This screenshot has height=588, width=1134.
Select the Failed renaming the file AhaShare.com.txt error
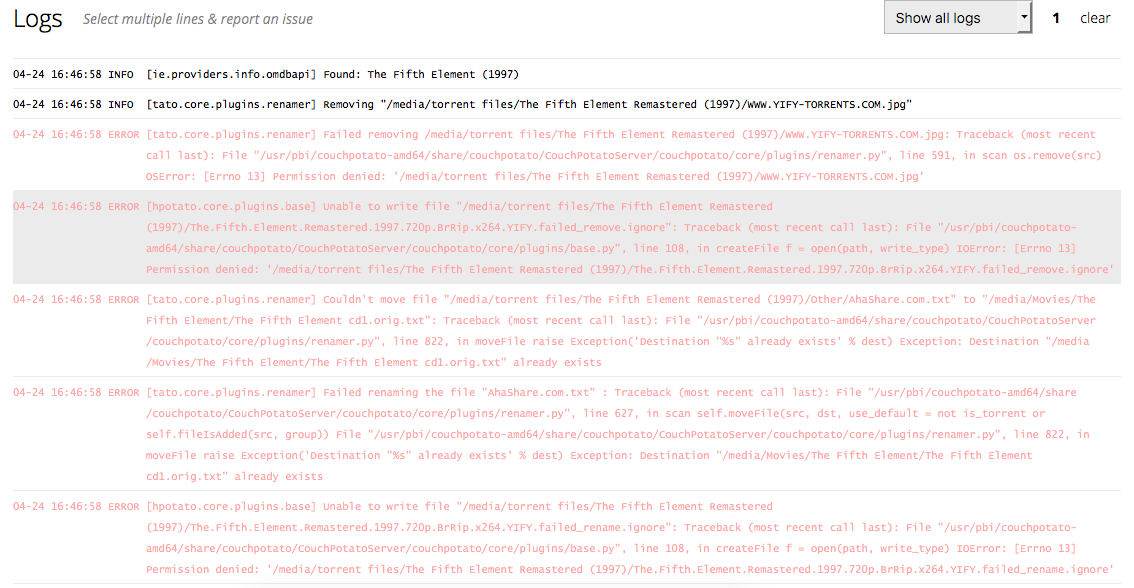pyautogui.click(x=566, y=434)
